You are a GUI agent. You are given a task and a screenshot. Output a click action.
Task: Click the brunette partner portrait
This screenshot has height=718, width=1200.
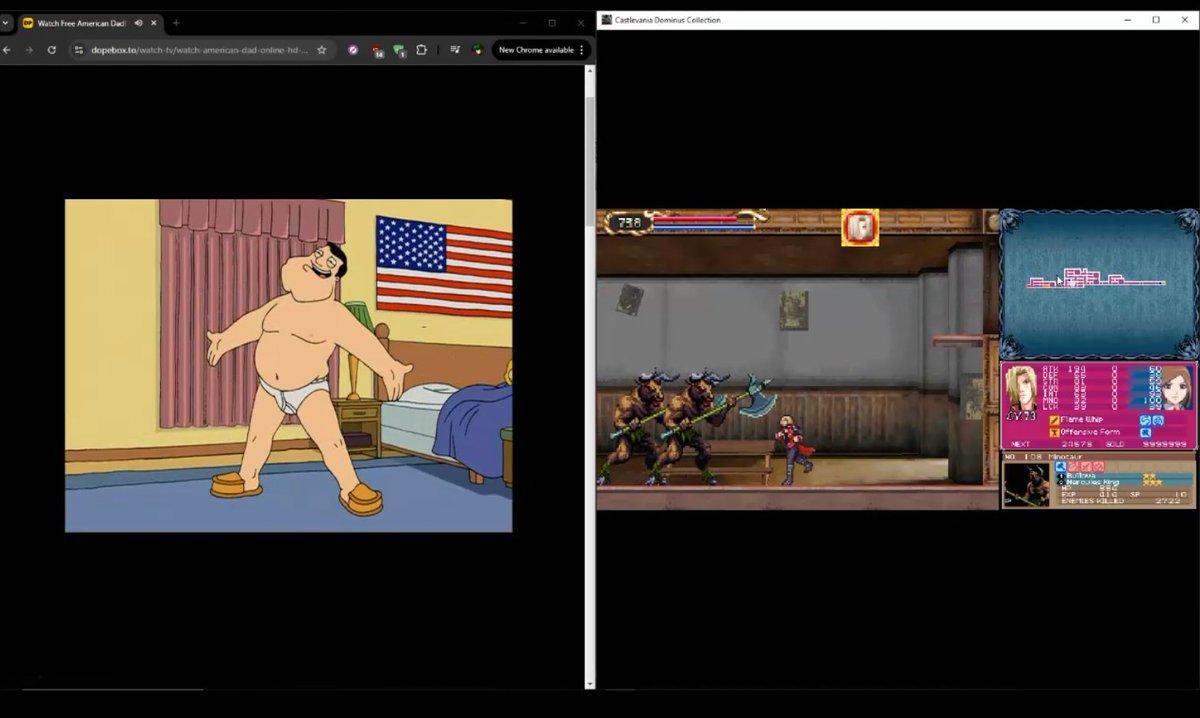point(1177,388)
